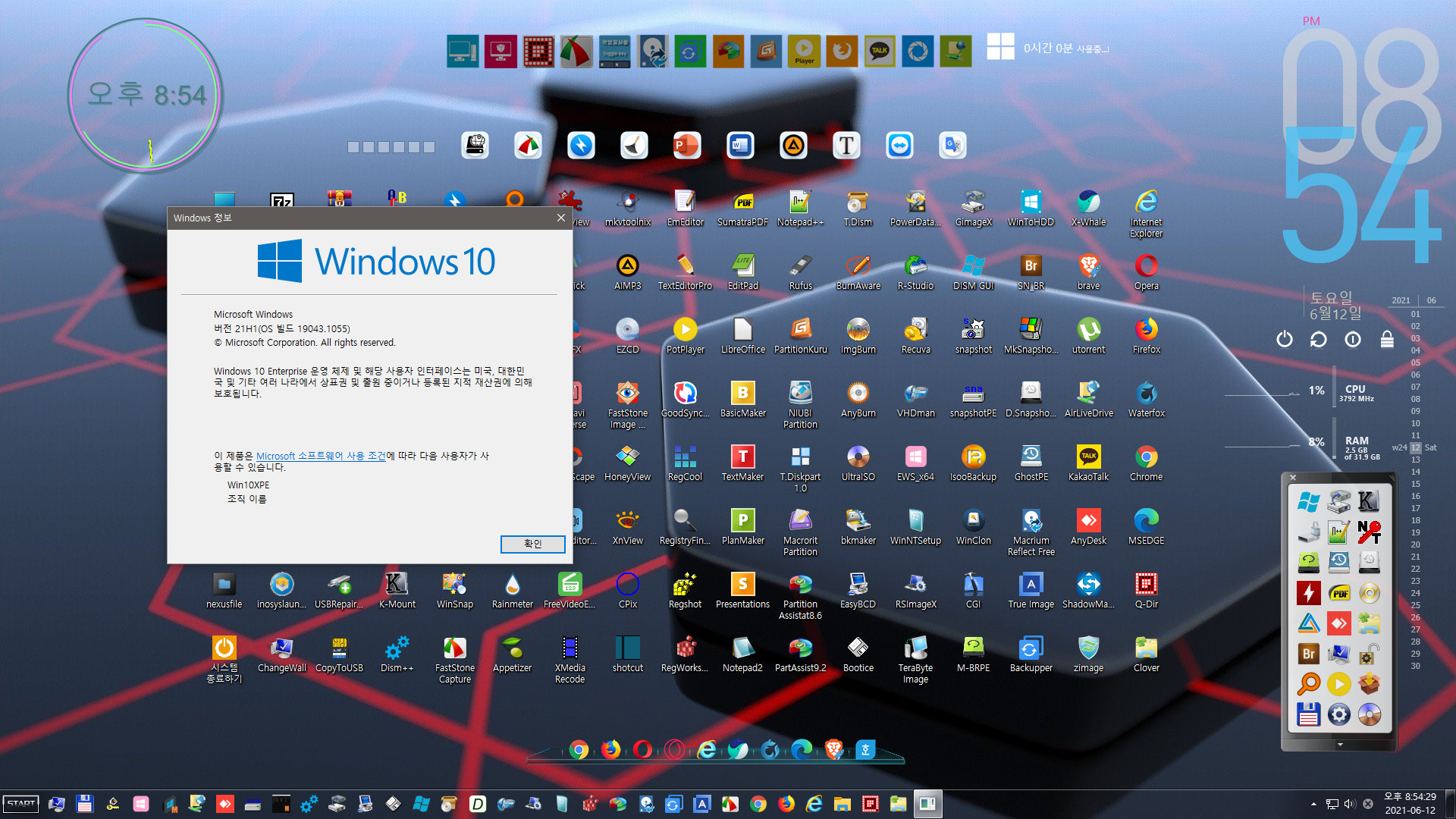Launch EmEditor from the desktop
1456x819 pixels.
(686, 208)
